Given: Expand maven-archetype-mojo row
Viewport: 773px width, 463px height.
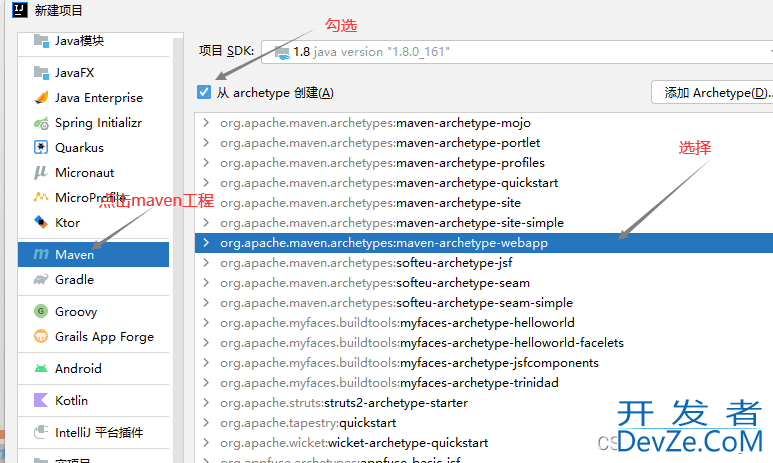Looking at the screenshot, I should (x=206, y=123).
